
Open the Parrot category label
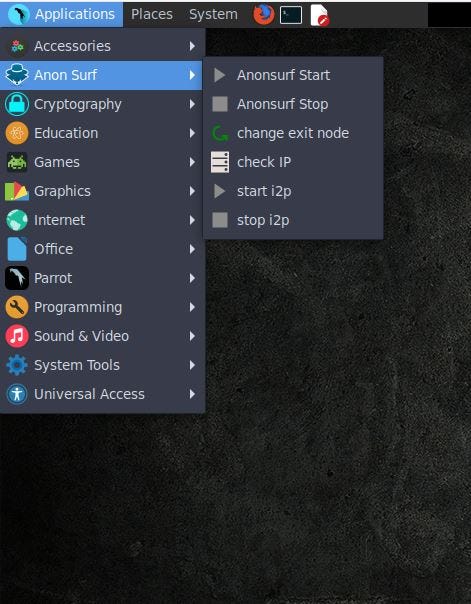coord(53,278)
